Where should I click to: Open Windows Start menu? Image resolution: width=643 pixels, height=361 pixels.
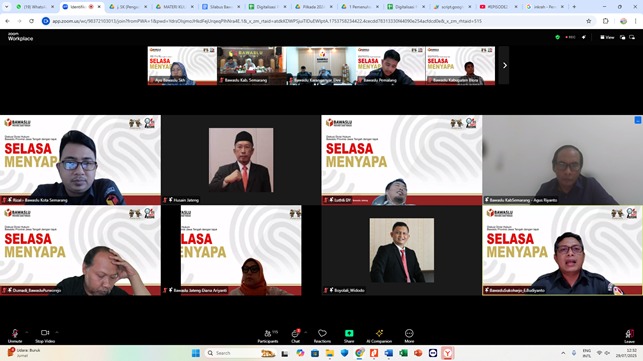[196, 353]
